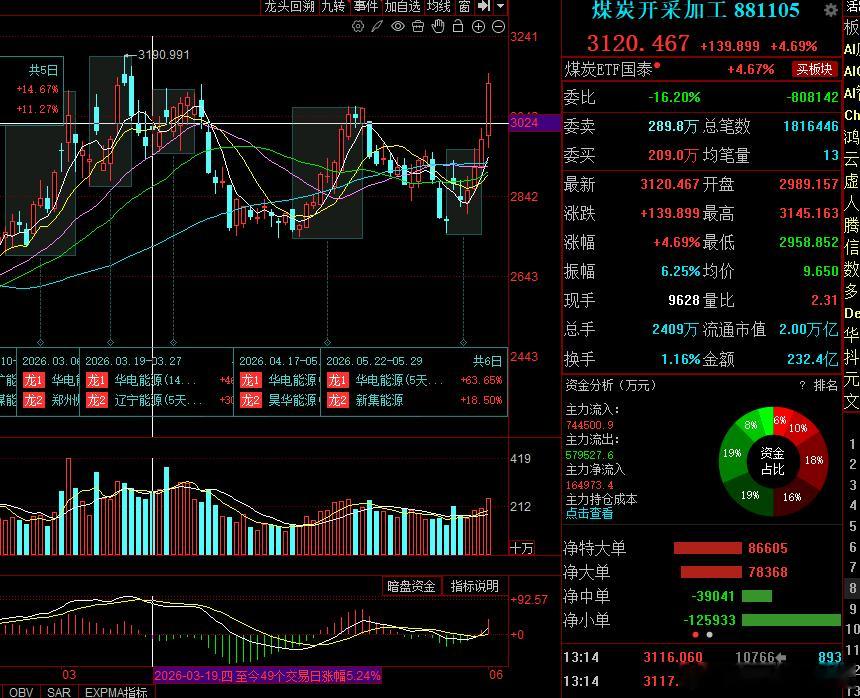The width and height of the screenshot is (860, 698).
Task: Click the 金额 232.4亿 value
Action: 813,359
